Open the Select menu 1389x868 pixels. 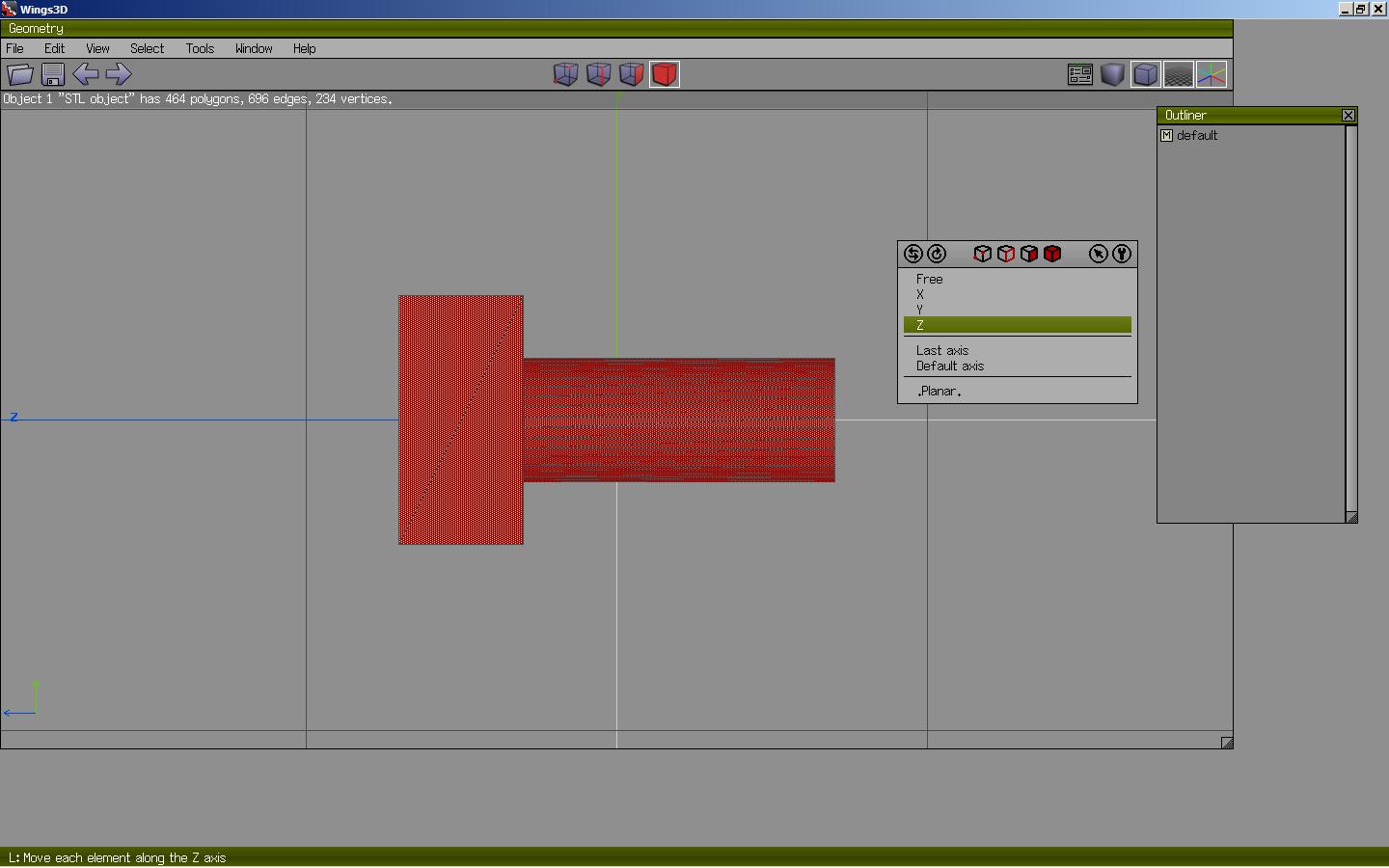tap(147, 48)
